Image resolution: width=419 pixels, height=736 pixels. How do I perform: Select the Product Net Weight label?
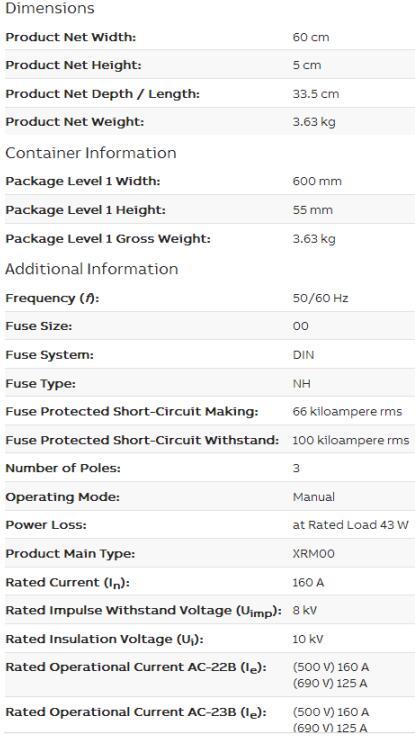75,122
